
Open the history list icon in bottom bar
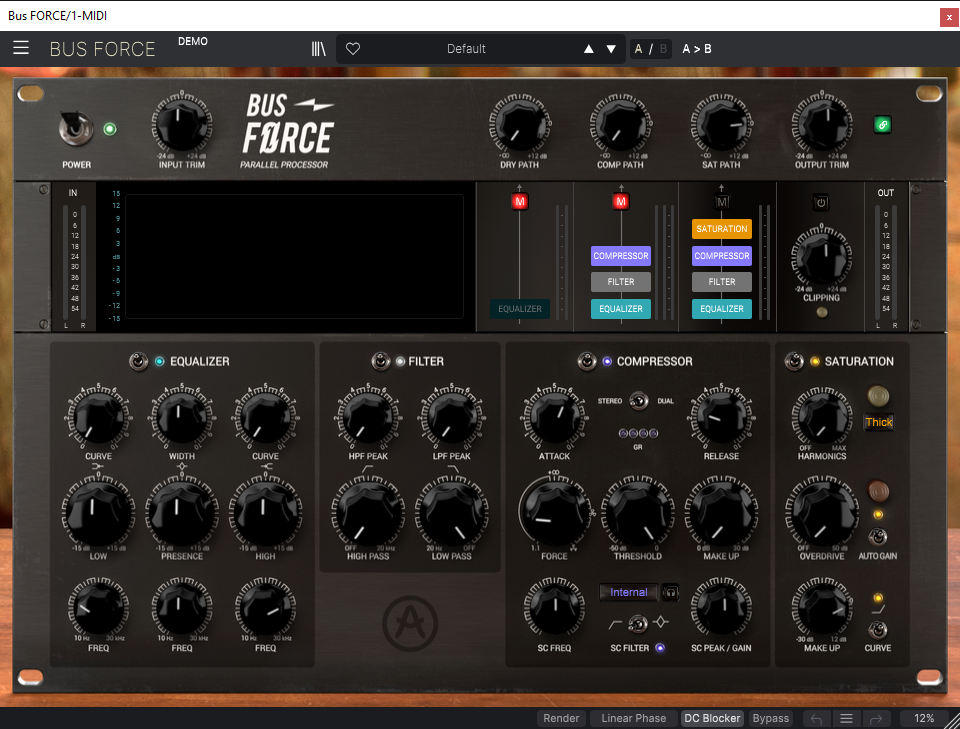tap(846, 718)
